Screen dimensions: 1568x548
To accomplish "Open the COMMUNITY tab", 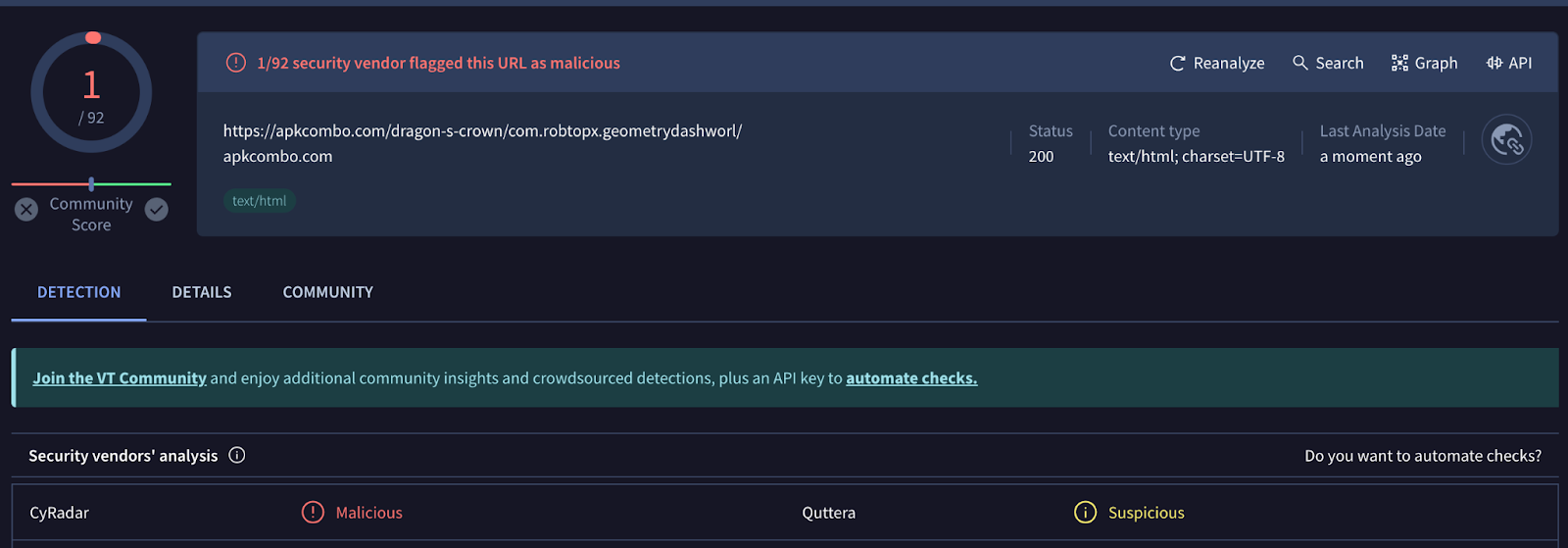I will (327, 292).
